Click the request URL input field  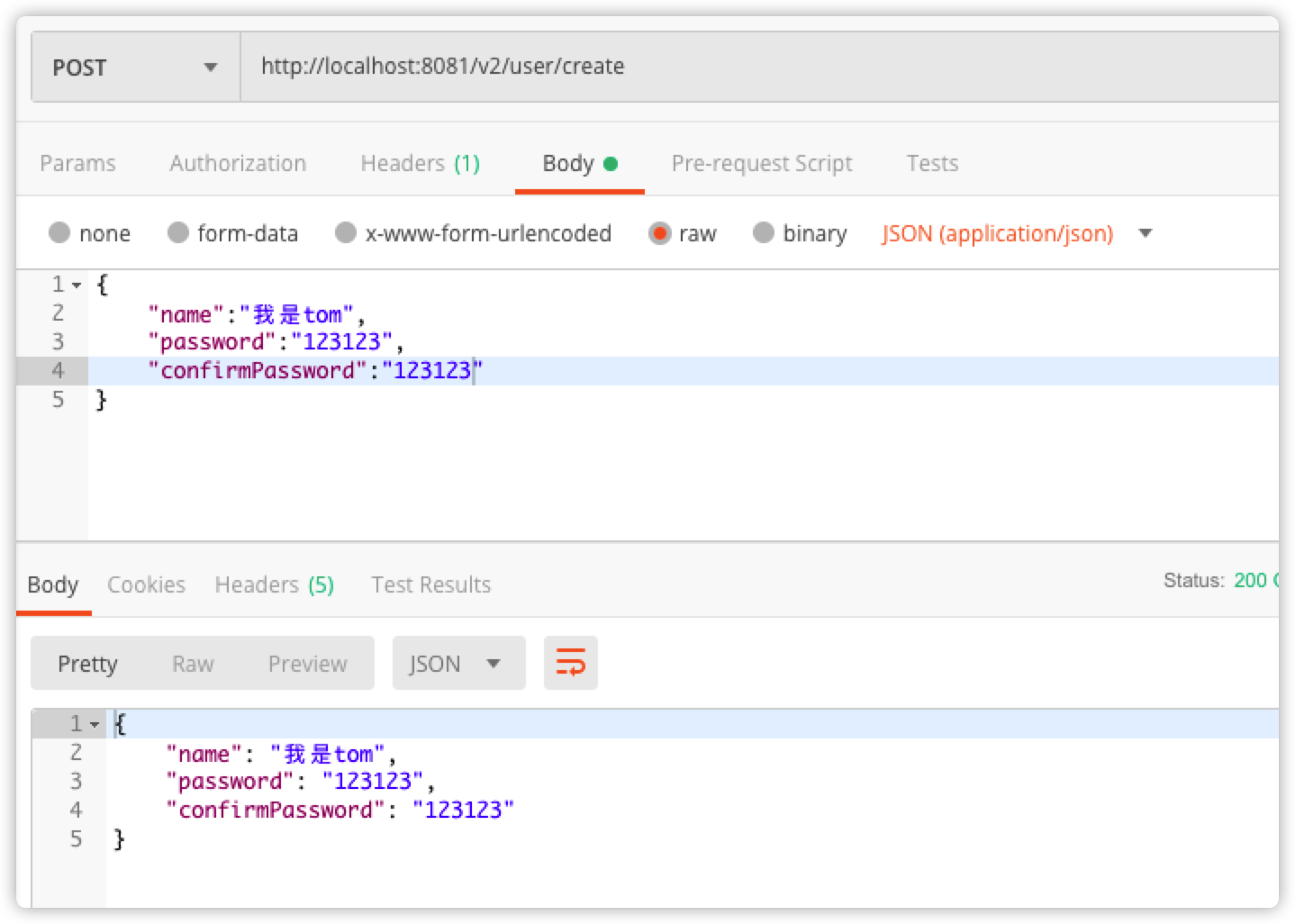coord(759,67)
